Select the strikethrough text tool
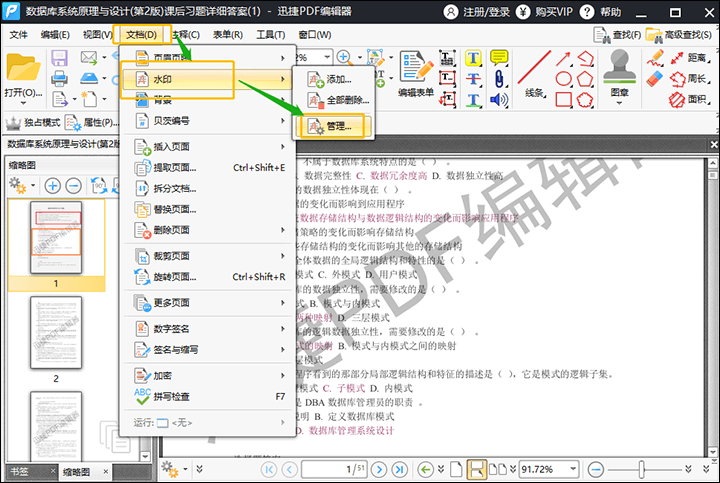 473,79
